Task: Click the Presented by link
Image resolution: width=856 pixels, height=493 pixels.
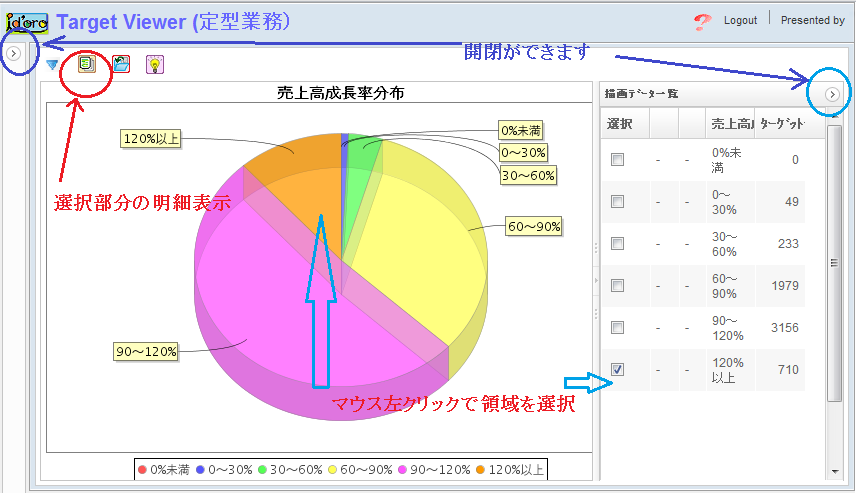Action: 812,20
